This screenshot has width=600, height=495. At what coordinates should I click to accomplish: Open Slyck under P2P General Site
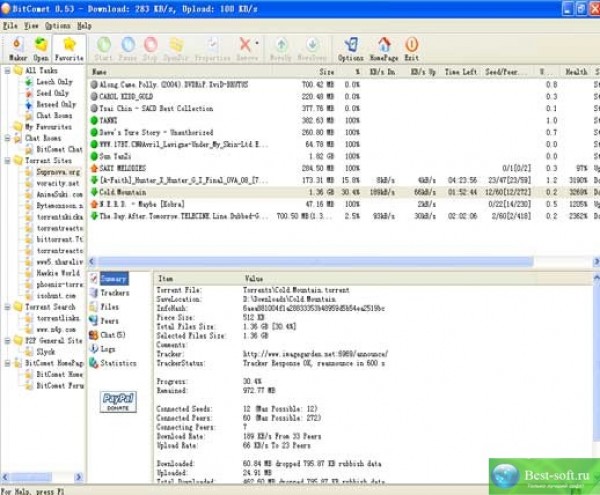[46, 352]
